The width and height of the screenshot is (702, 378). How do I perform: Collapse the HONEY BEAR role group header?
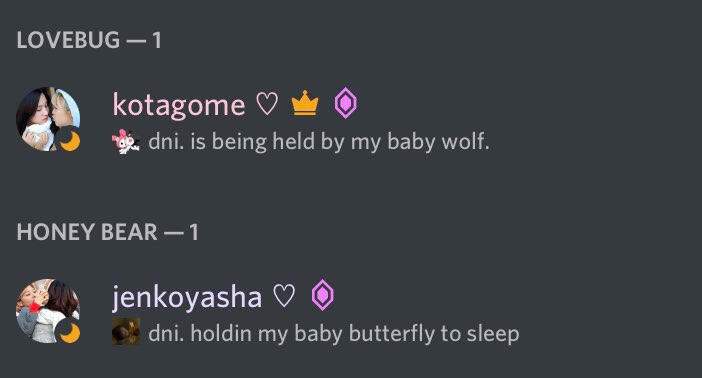(x=107, y=232)
